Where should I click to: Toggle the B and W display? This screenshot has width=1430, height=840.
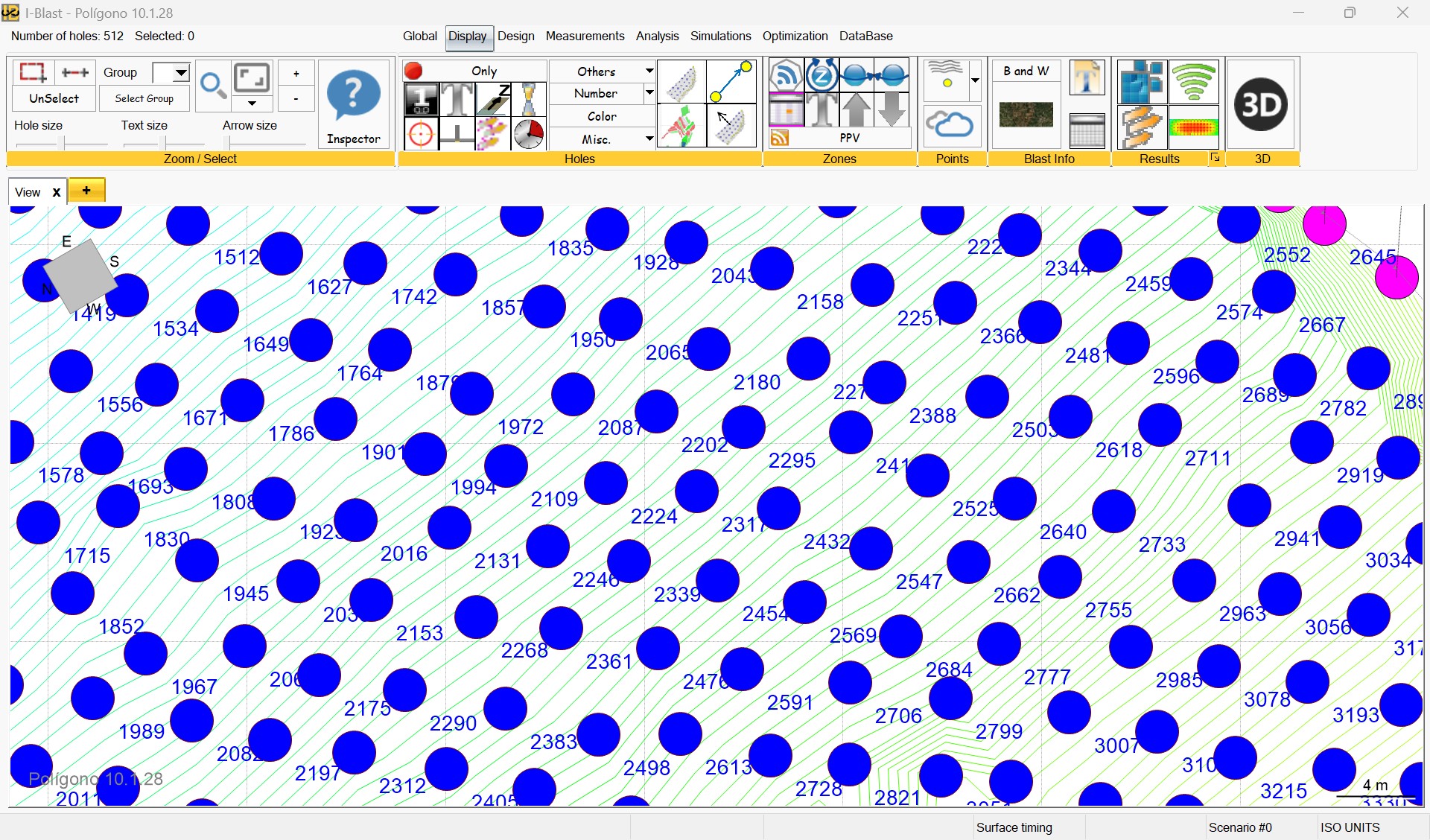pos(1026,71)
